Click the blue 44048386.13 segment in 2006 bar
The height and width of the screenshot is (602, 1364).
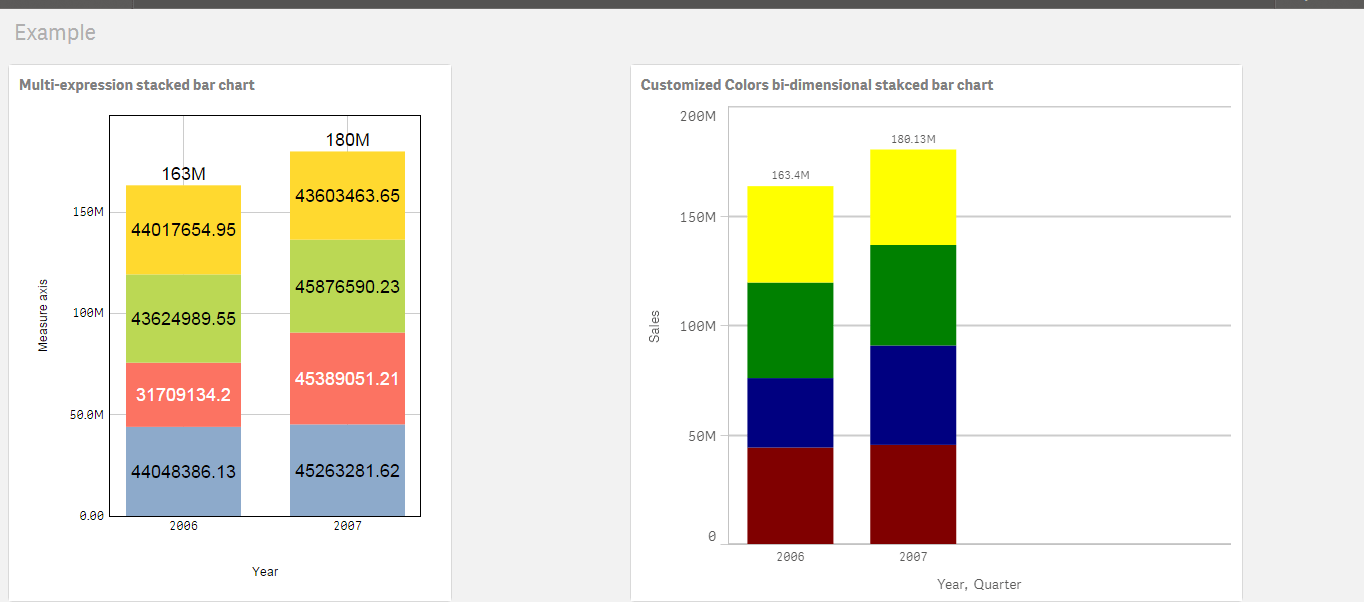coord(182,470)
